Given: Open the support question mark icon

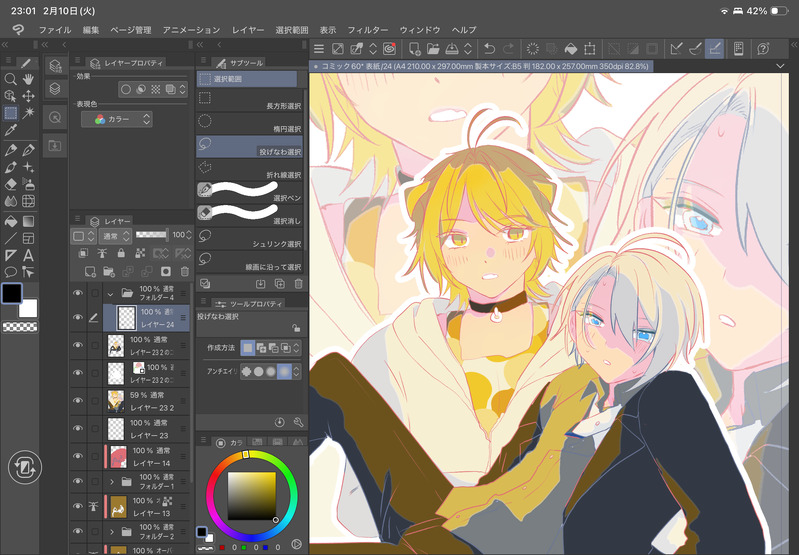Looking at the screenshot, I should coord(763,49).
